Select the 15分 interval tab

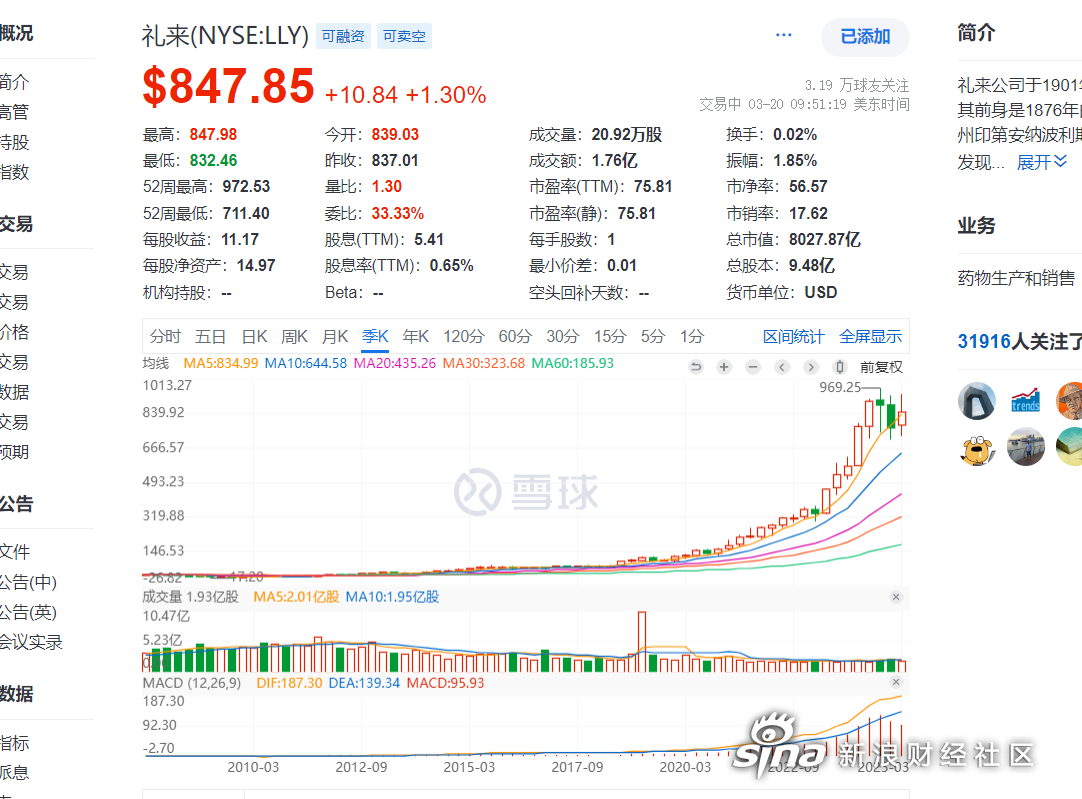point(610,337)
